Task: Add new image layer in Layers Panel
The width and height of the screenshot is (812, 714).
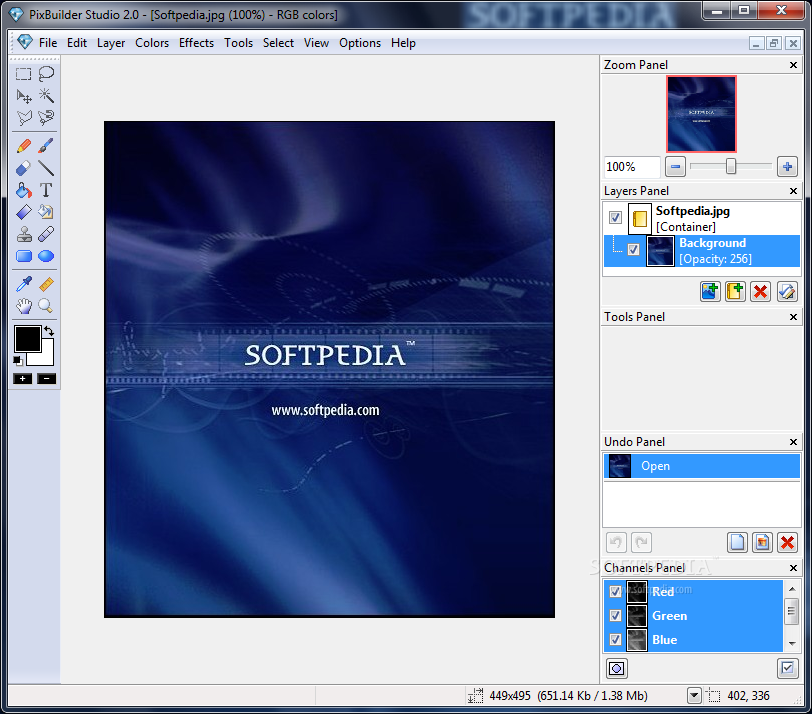Action: [x=710, y=292]
